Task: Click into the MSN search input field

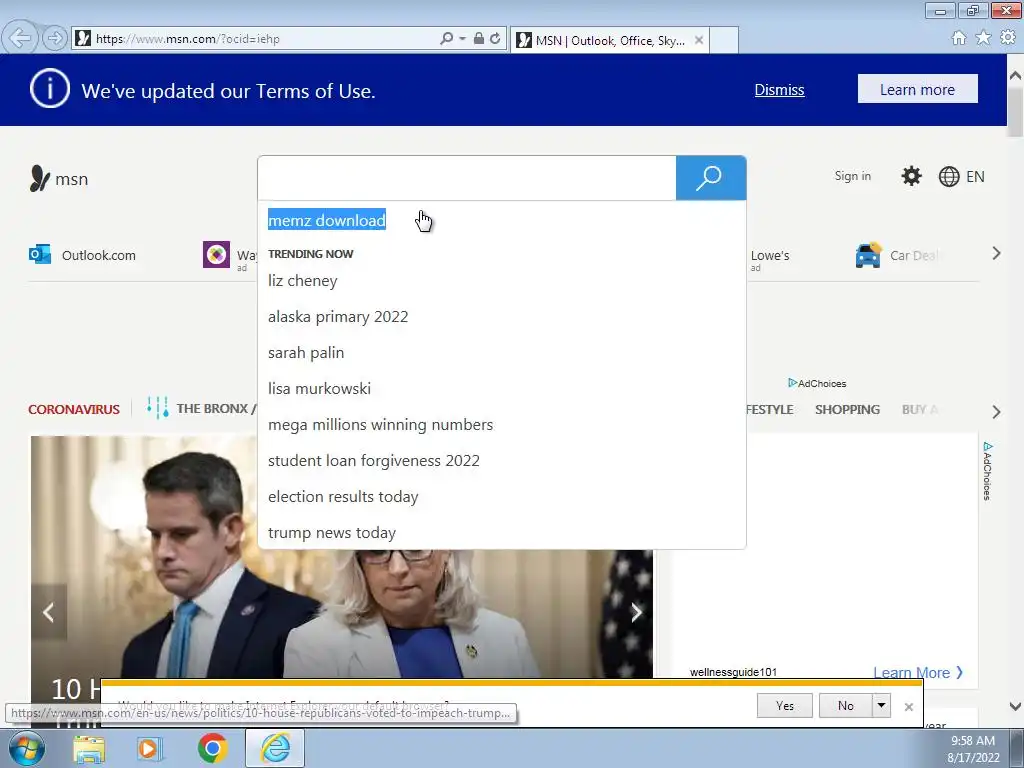Action: (467, 178)
